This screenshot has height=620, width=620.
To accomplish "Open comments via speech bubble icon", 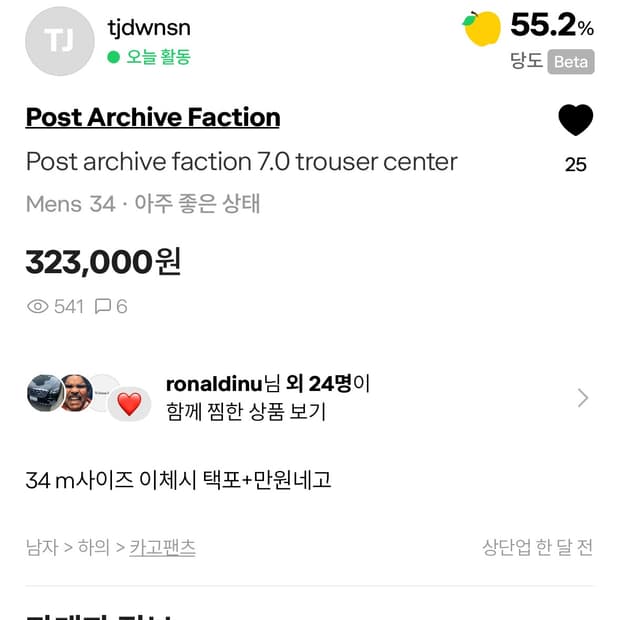I will (x=102, y=307).
